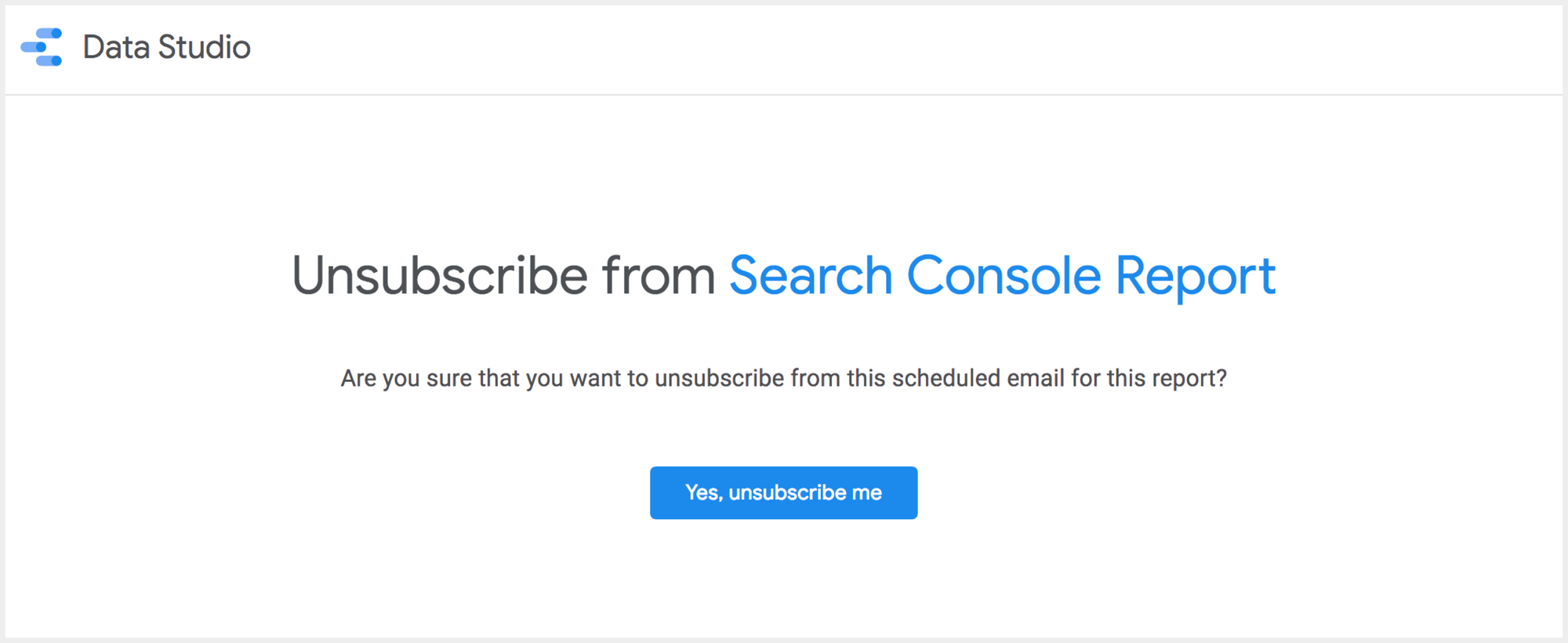Open the Search Console Report link
The height and width of the screenshot is (643, 1568).
(1002, 276)
